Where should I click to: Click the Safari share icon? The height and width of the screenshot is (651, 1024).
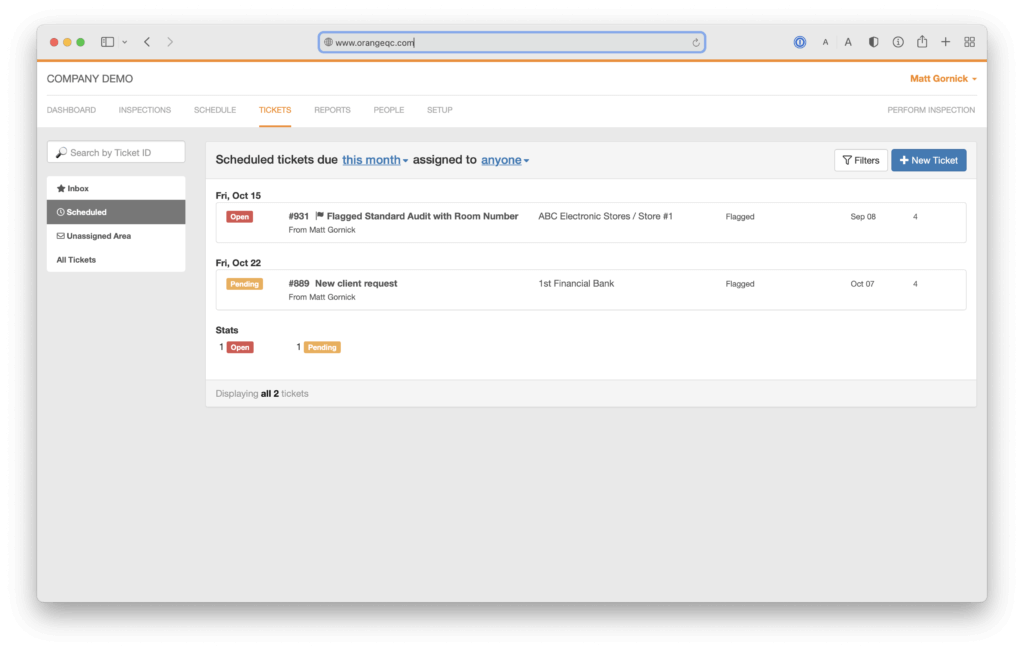click(922, 42)
